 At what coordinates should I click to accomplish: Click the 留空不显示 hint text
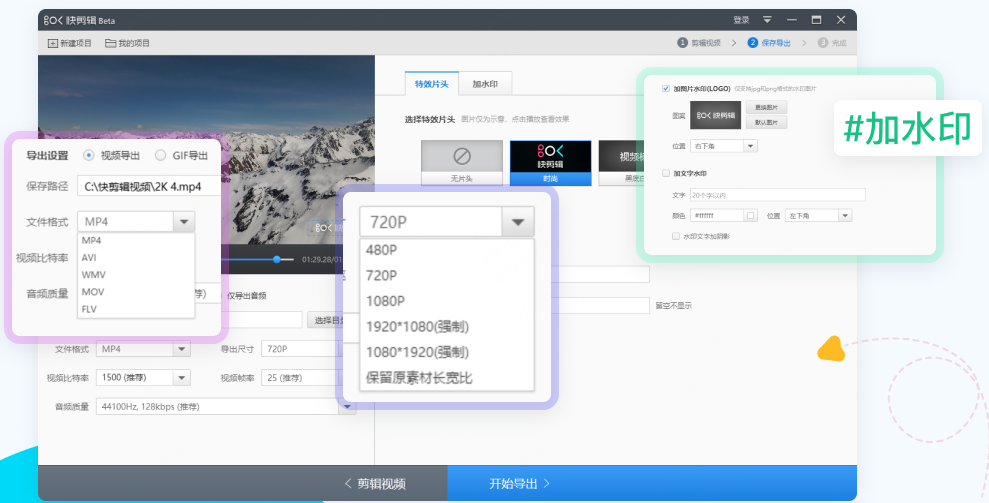[x=674, y=305]
